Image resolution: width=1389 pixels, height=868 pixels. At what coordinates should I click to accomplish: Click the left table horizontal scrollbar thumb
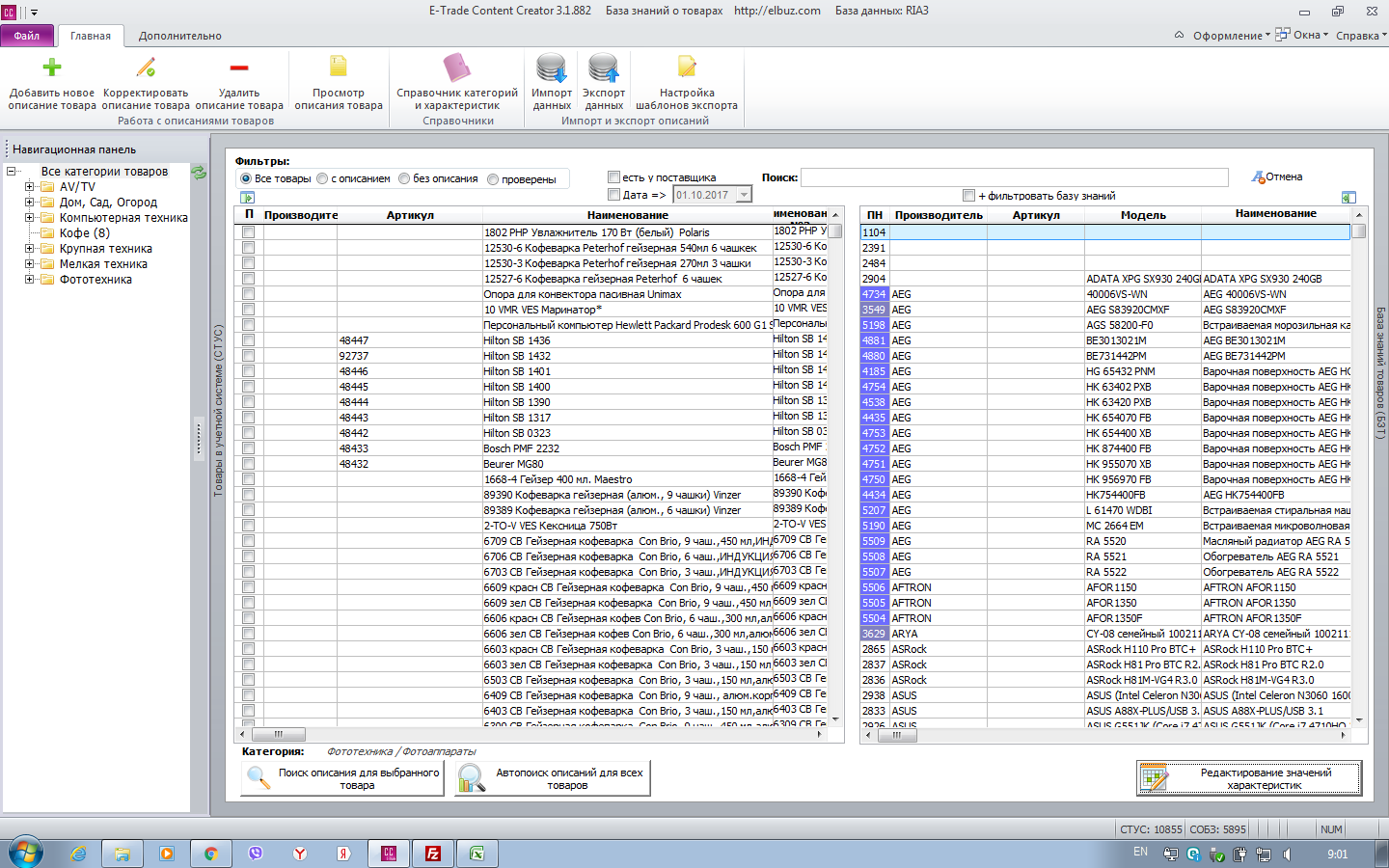[x=278, y=735]
